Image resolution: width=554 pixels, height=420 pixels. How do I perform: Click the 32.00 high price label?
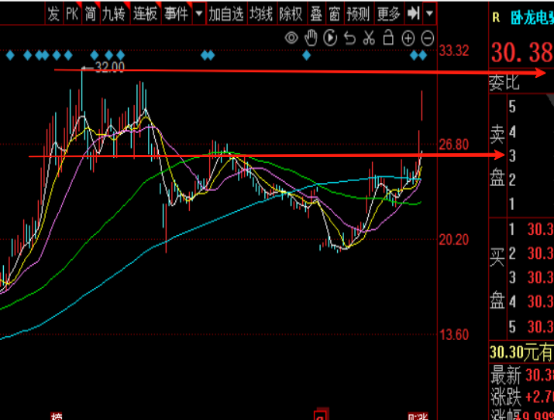click(110, 67)
